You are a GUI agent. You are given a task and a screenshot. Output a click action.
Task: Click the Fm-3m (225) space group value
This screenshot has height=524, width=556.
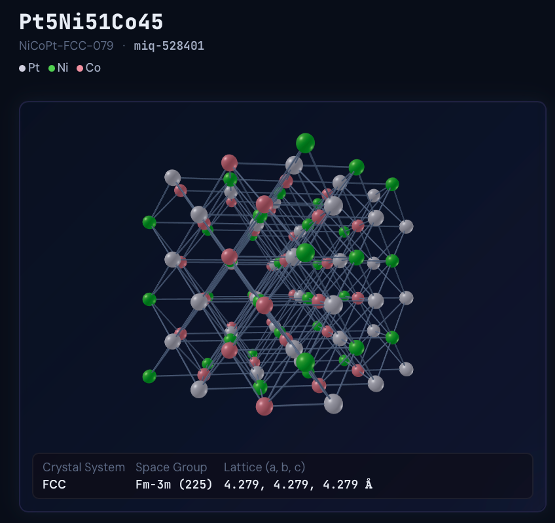(174, 484)
